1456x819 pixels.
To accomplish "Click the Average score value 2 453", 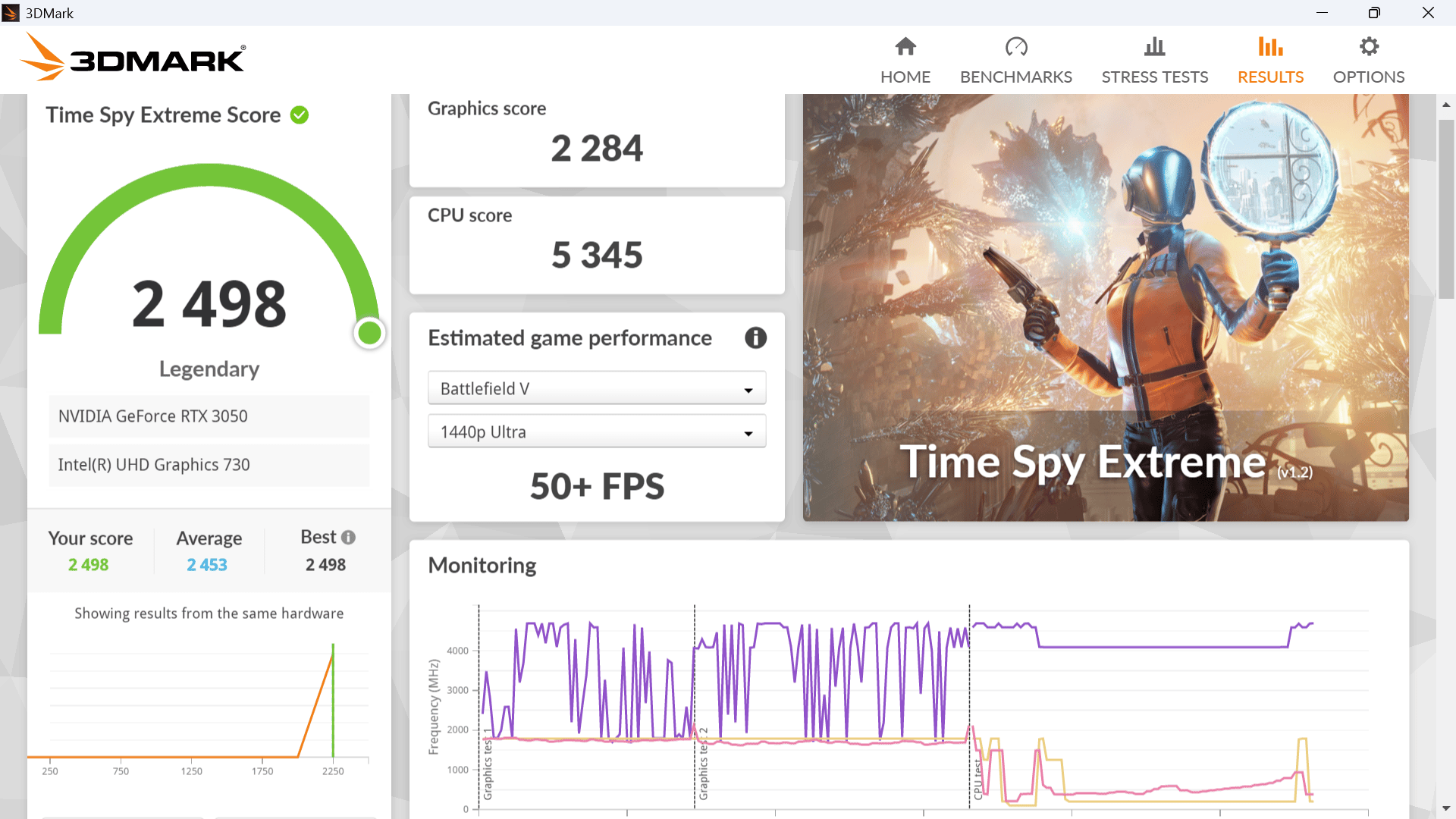I will coord(207,565).
